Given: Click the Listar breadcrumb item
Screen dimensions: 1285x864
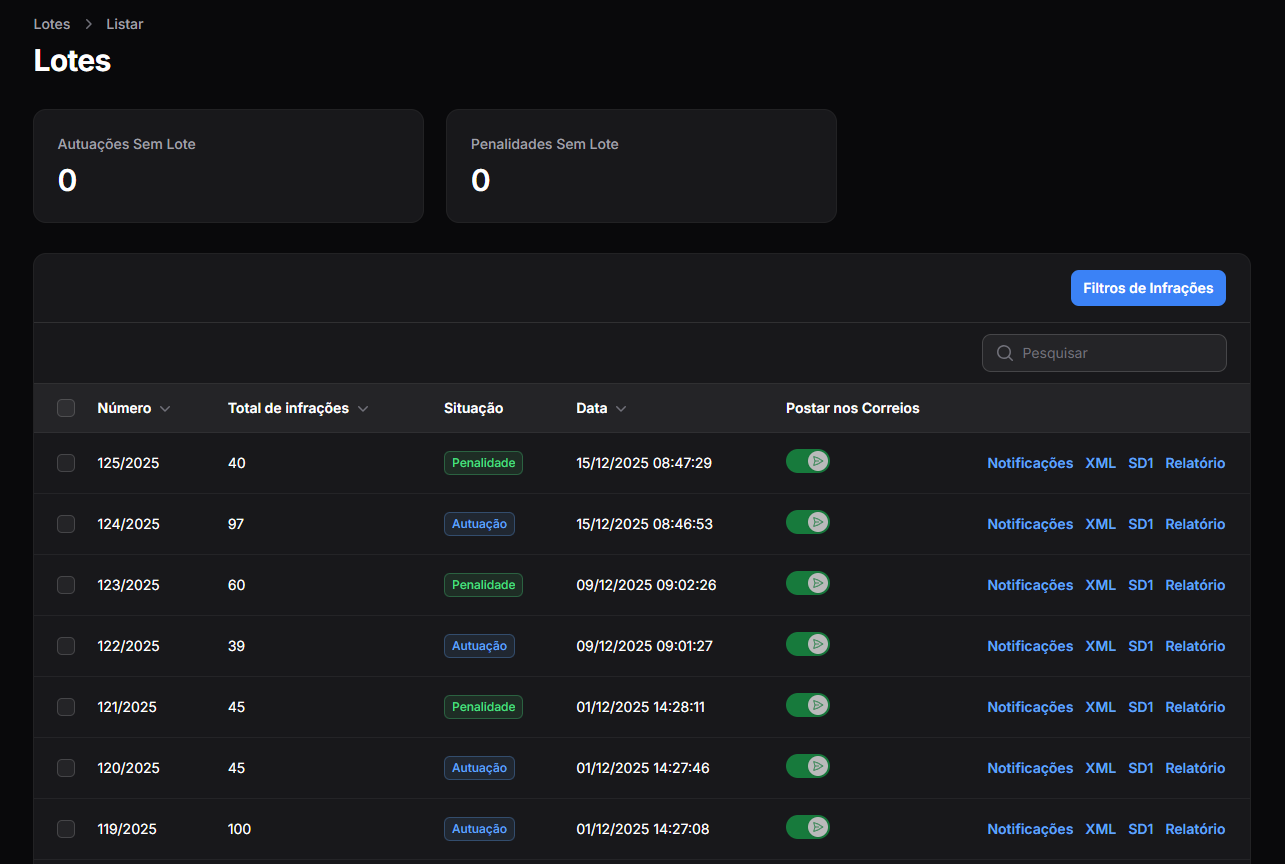Looking at the screenshot, I should (x=125, y=24).
